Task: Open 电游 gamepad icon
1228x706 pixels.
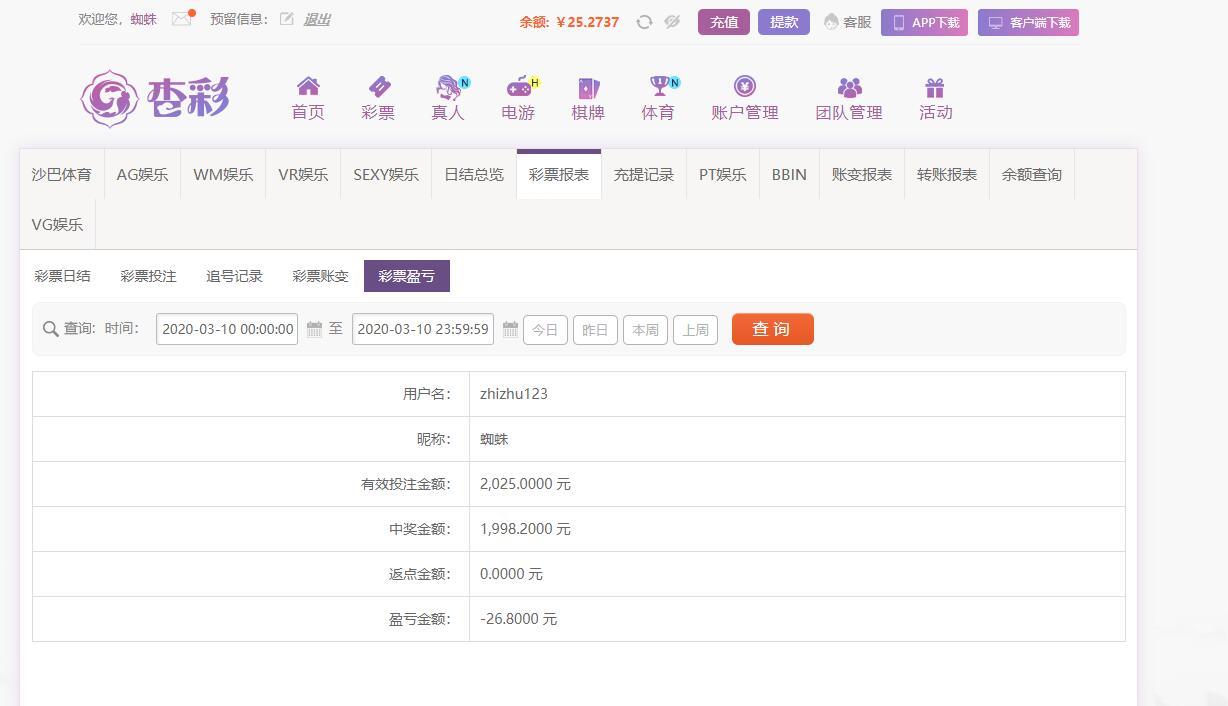Action: [x=519, y=87]
